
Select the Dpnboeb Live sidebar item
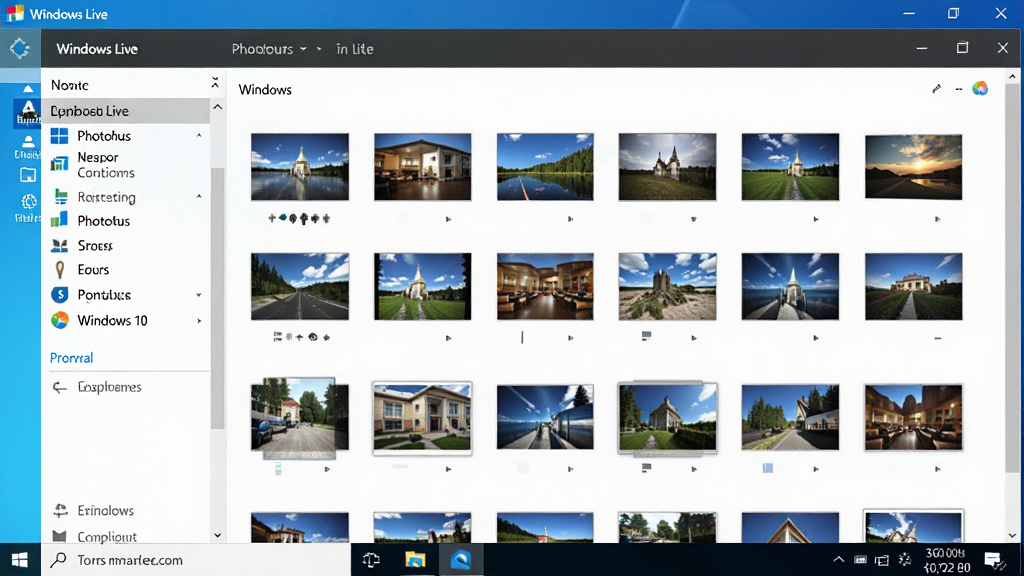click(125, 111)
